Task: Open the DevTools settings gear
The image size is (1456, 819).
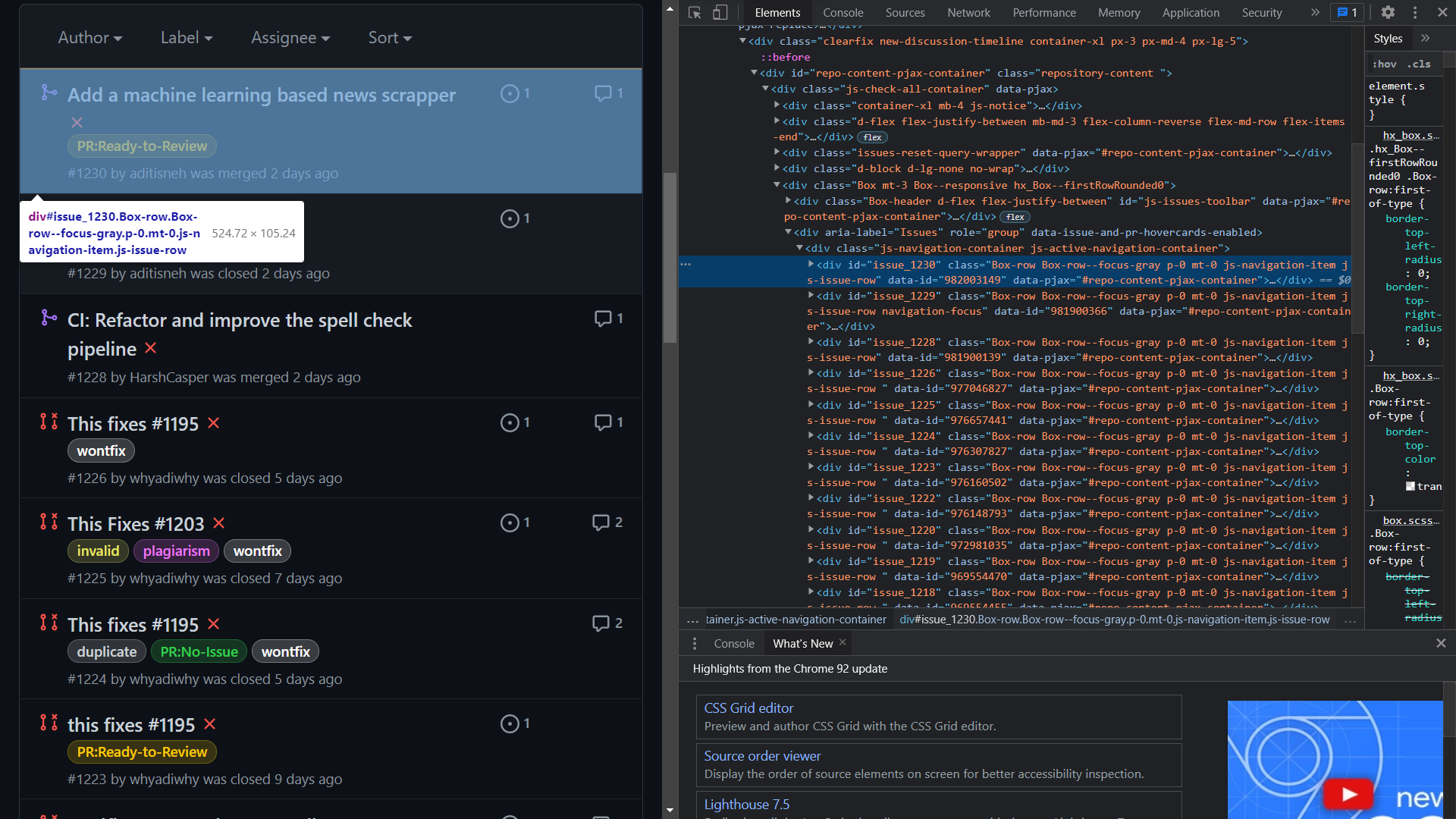Action: coord(1389,12)
